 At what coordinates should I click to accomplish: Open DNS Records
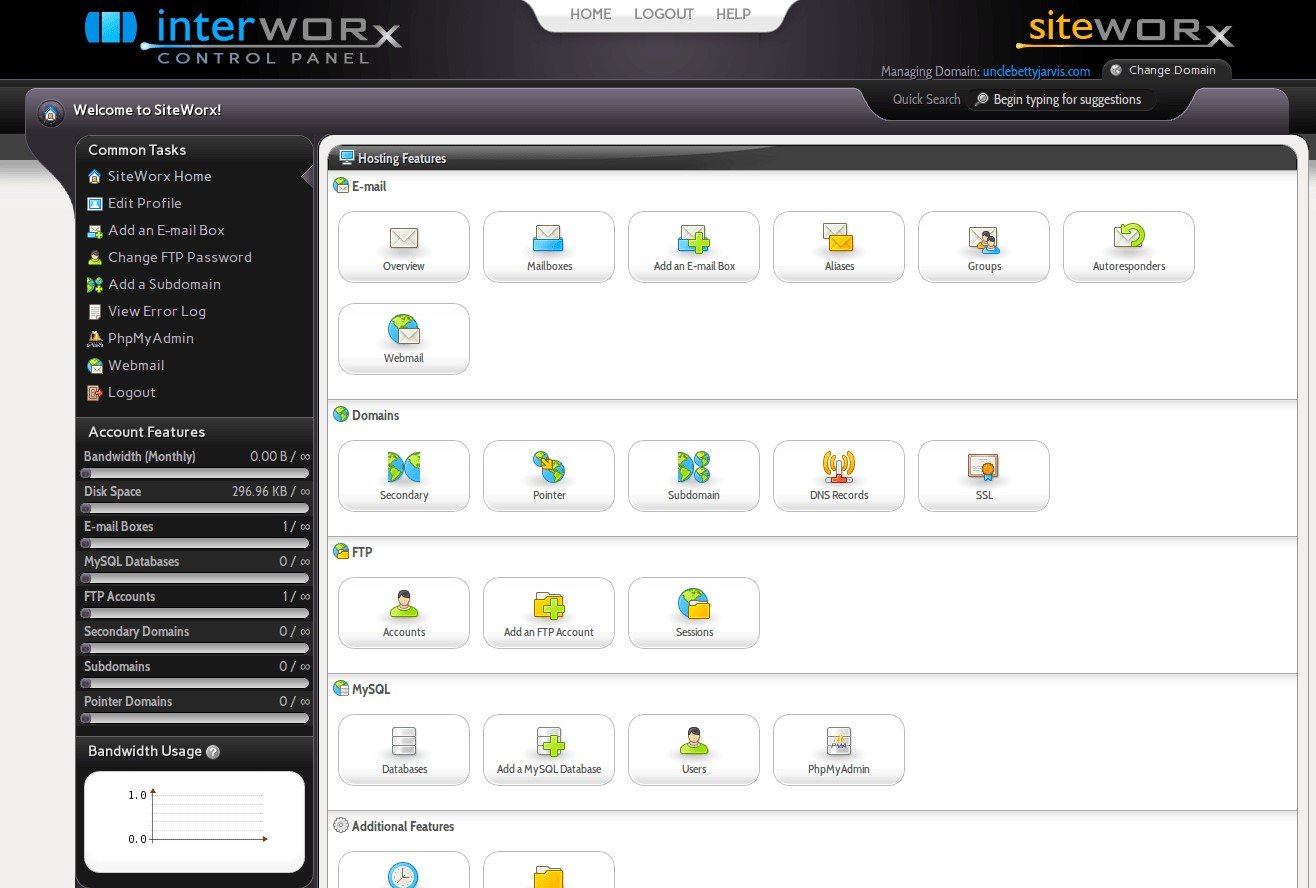click(x=839, y=476)
